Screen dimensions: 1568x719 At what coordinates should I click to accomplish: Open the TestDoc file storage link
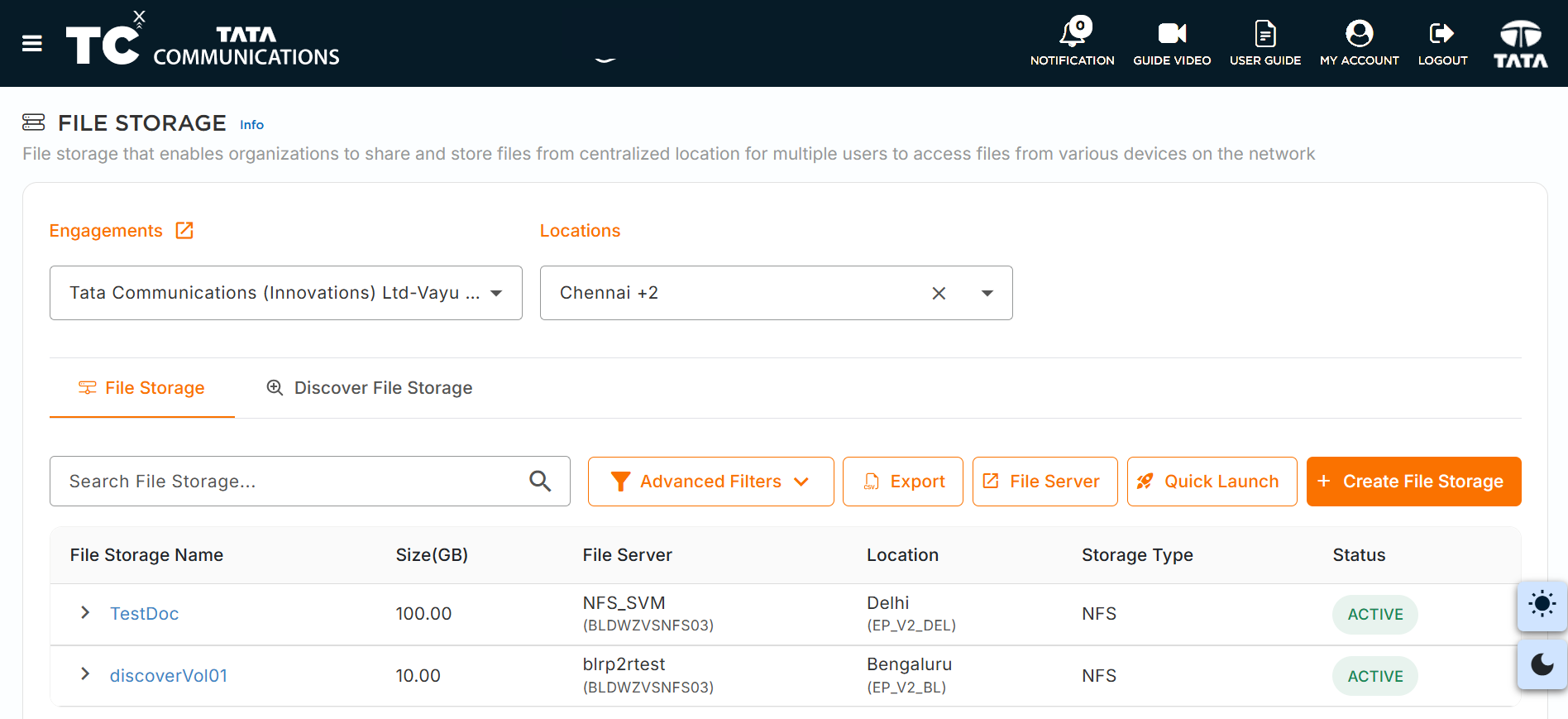[145, 614]
